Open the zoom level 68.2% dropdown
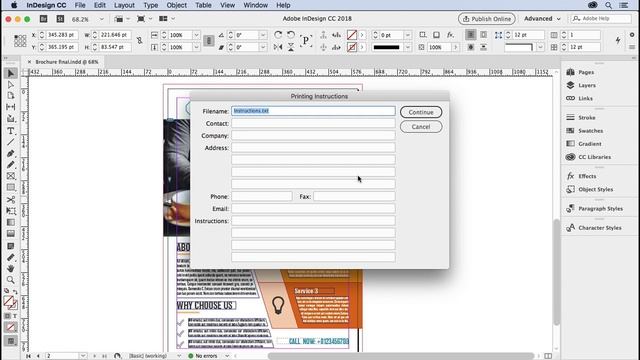 pos(102,19)
